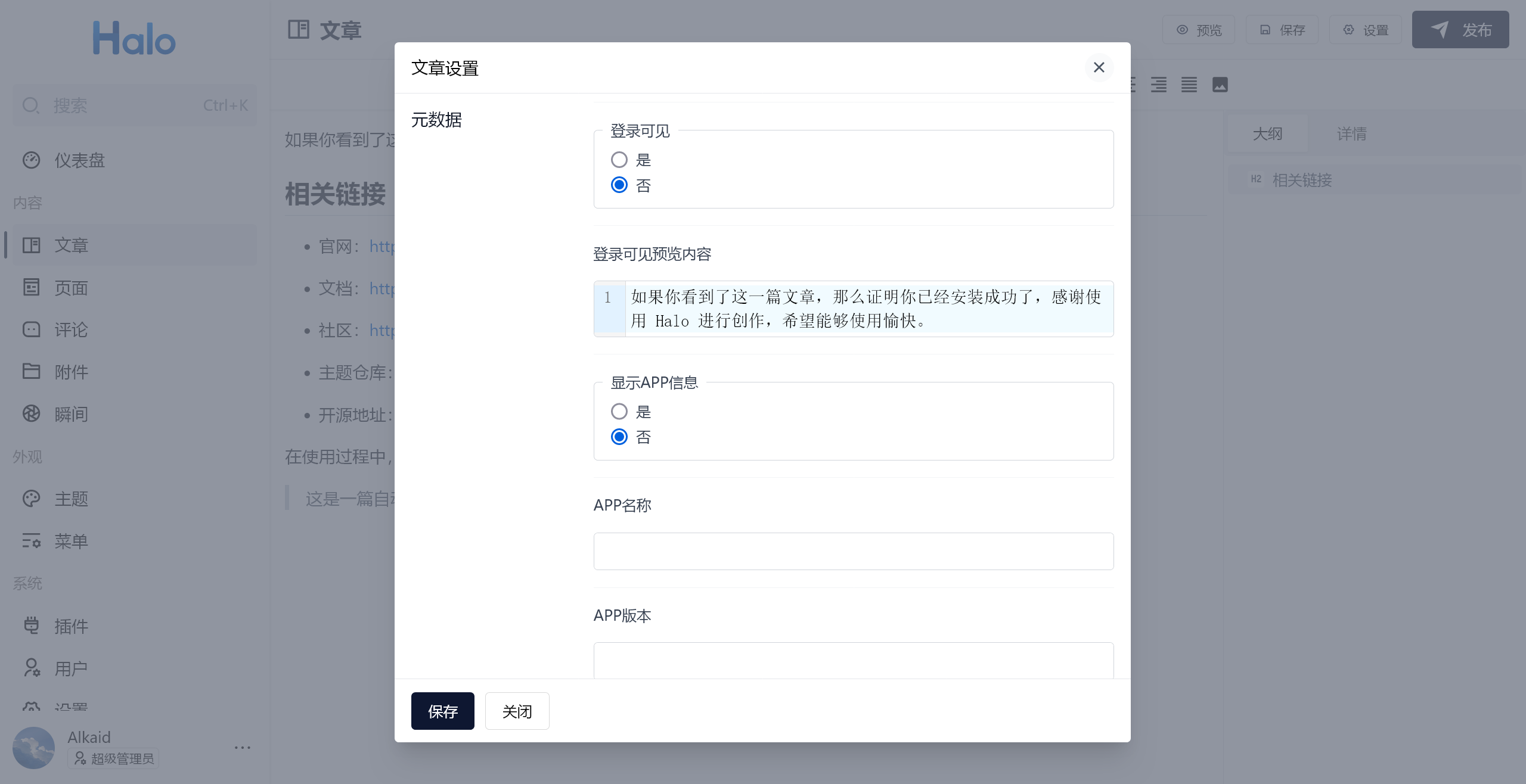Open 仪表盘 dashboard from sidebar

click(79, 160)
